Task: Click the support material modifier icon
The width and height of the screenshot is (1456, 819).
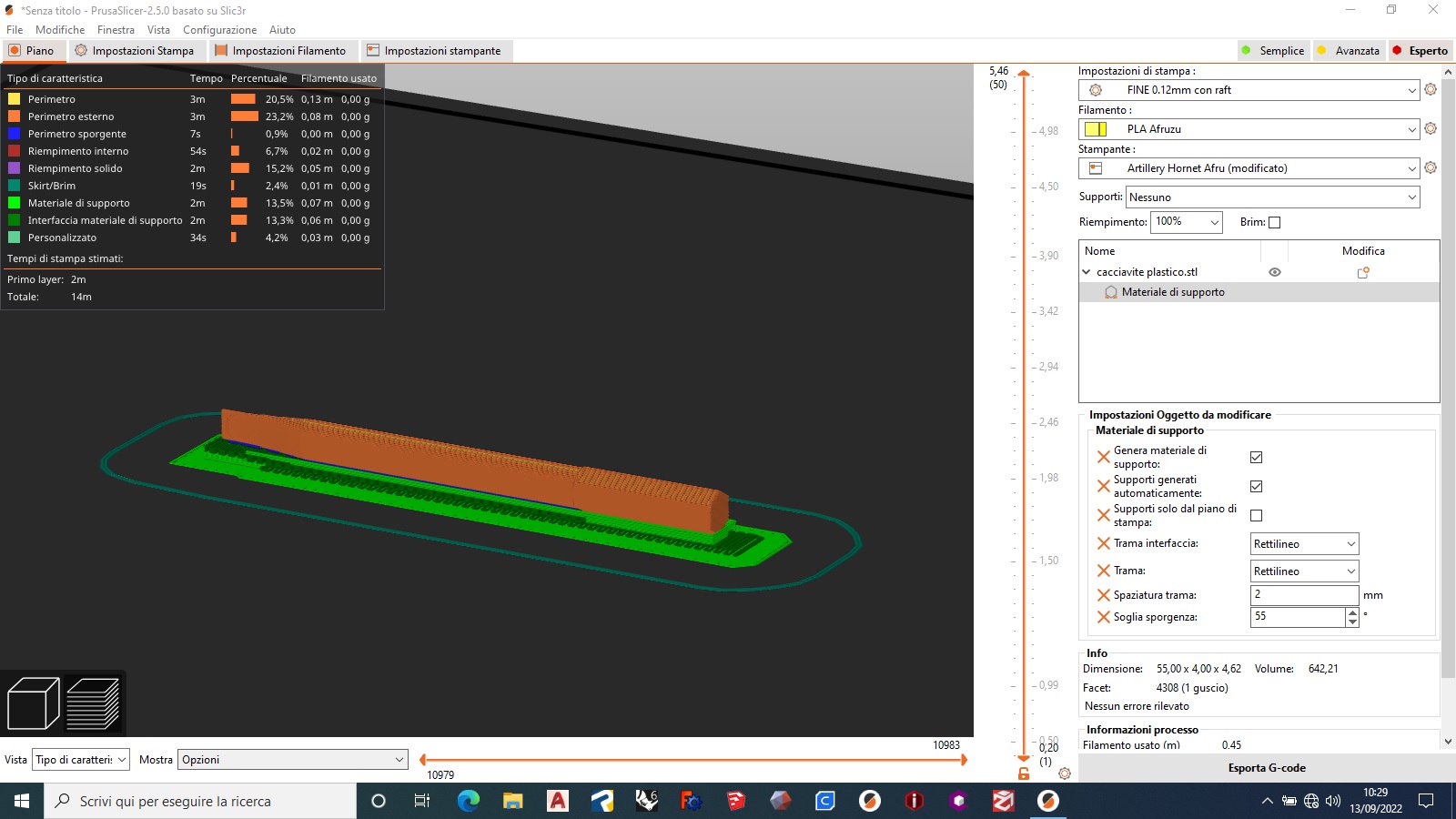Action: [1111, 292]
